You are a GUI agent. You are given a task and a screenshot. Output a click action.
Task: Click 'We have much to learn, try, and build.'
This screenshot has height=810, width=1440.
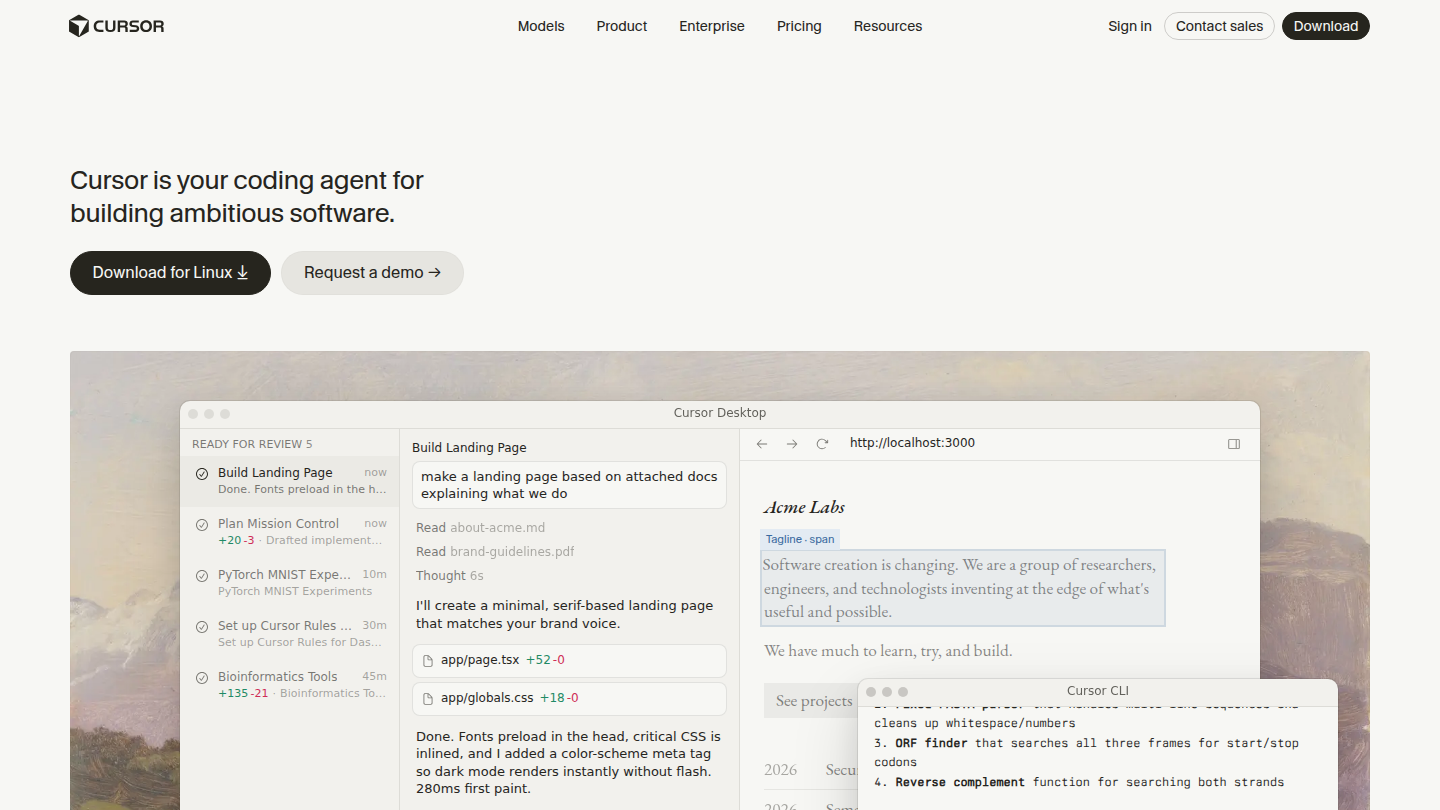(888, 651)
